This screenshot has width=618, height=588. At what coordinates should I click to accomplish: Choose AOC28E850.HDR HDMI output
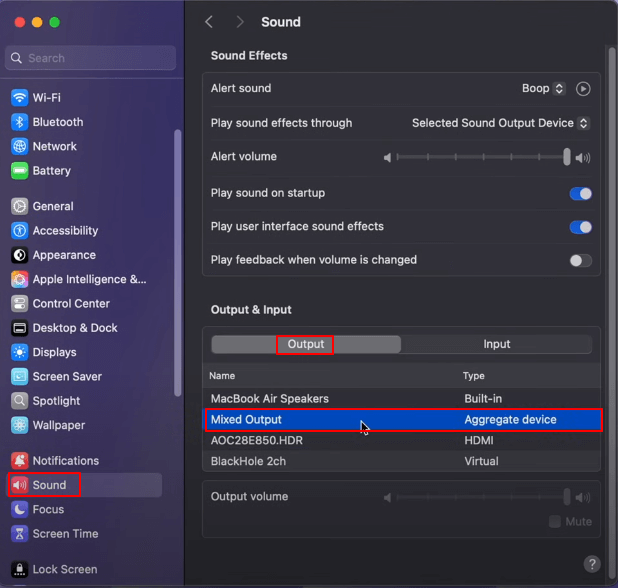401,440
